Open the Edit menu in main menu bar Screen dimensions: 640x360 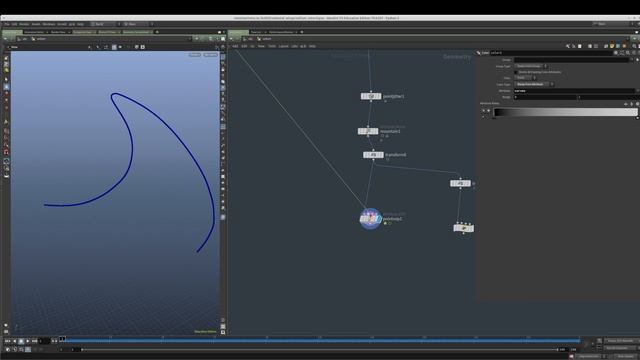(14, 24)
